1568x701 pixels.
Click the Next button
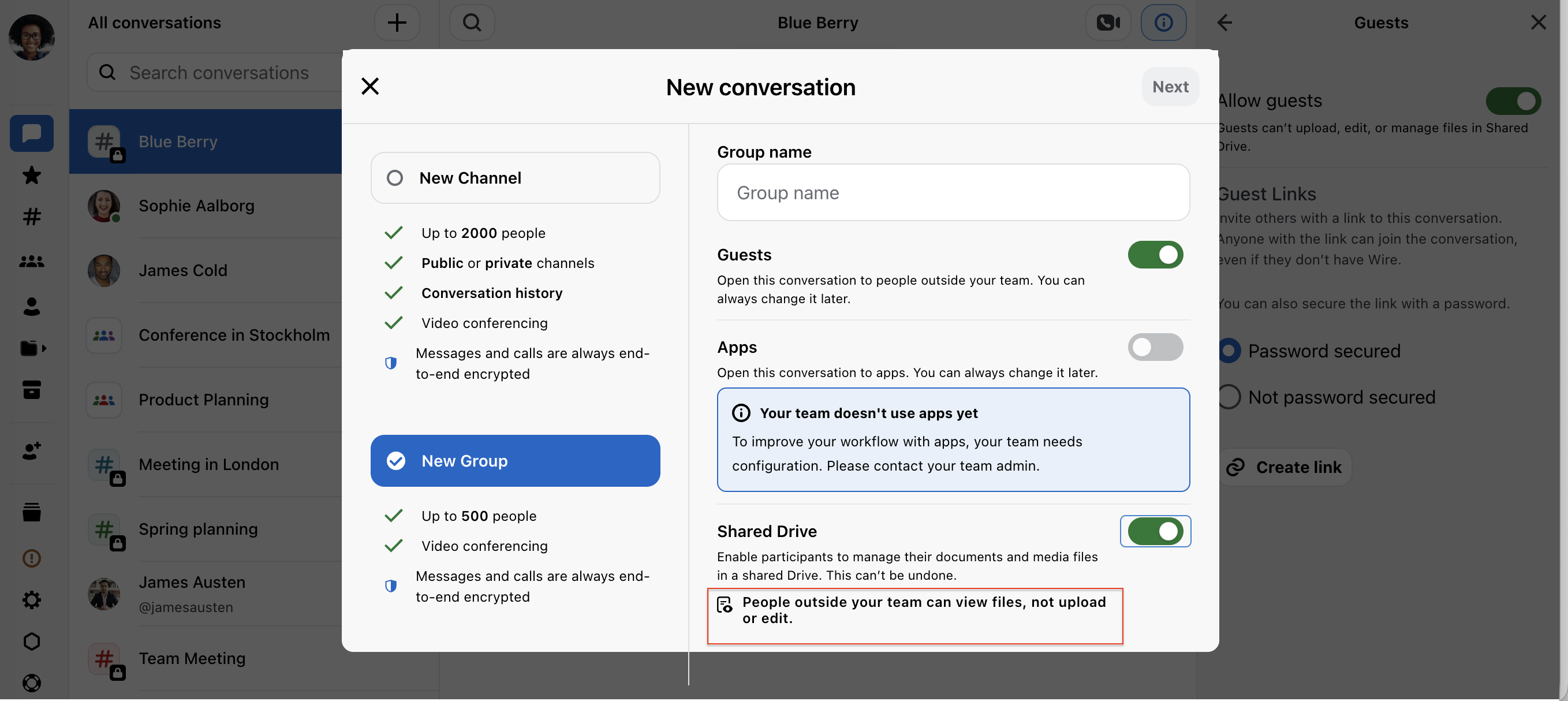[1170, 87]
